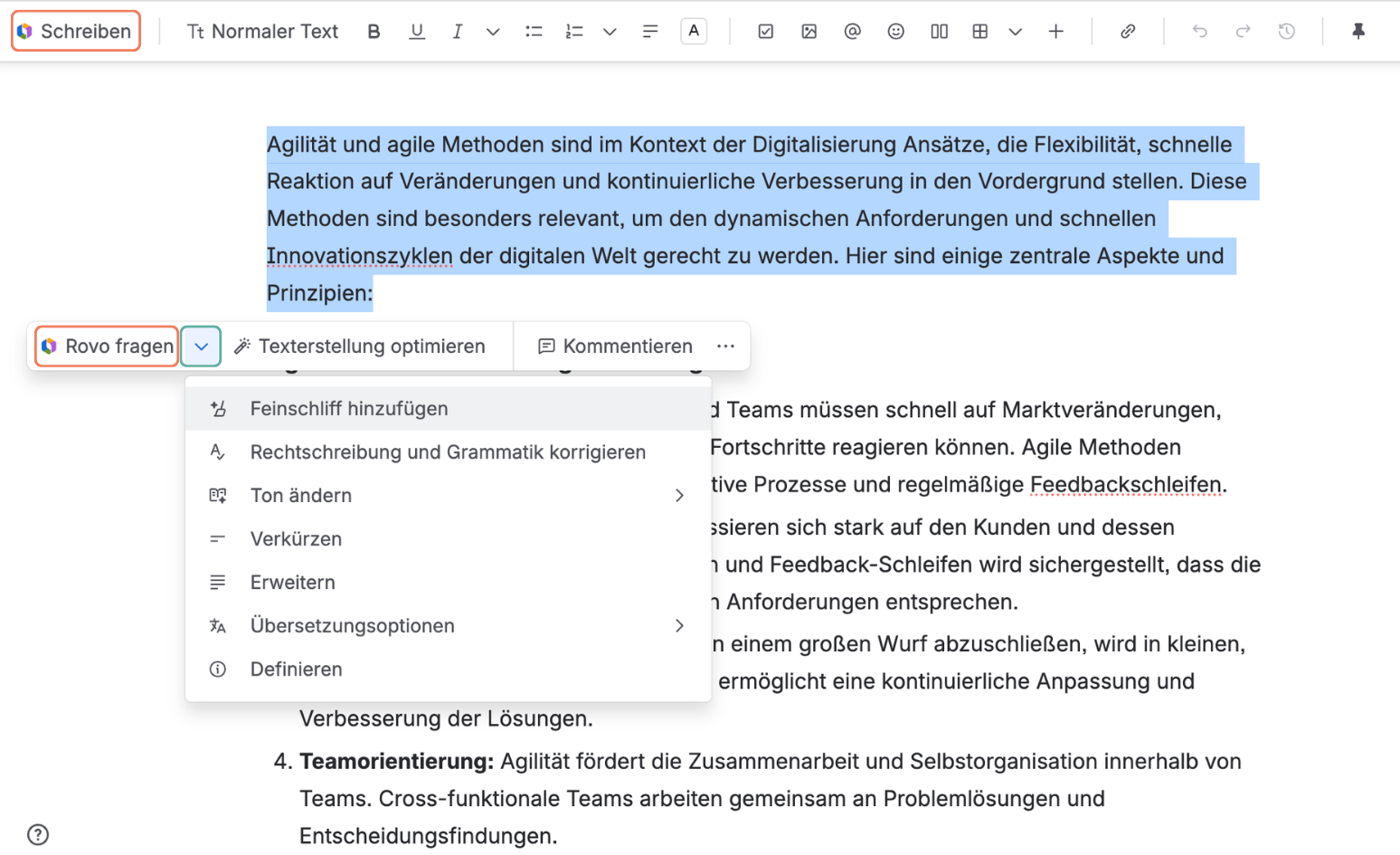1400x855 pixels.
Task: Click the Kommentieren button
Action: tap(615, 347)
